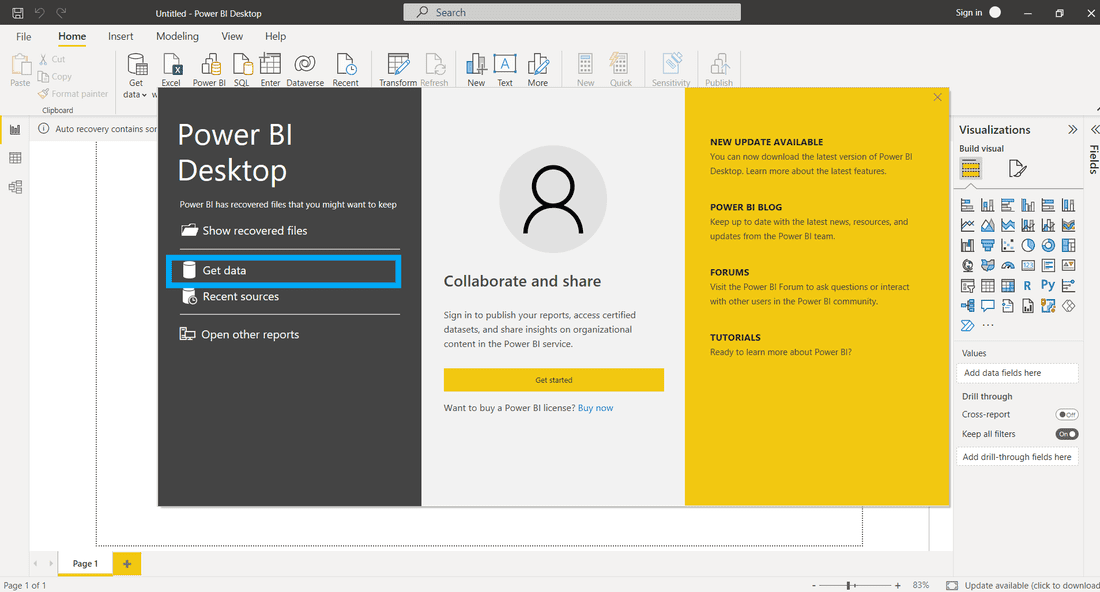Click the zoom slider in status bar
1100x592 pixels.
tap(855, 585)
